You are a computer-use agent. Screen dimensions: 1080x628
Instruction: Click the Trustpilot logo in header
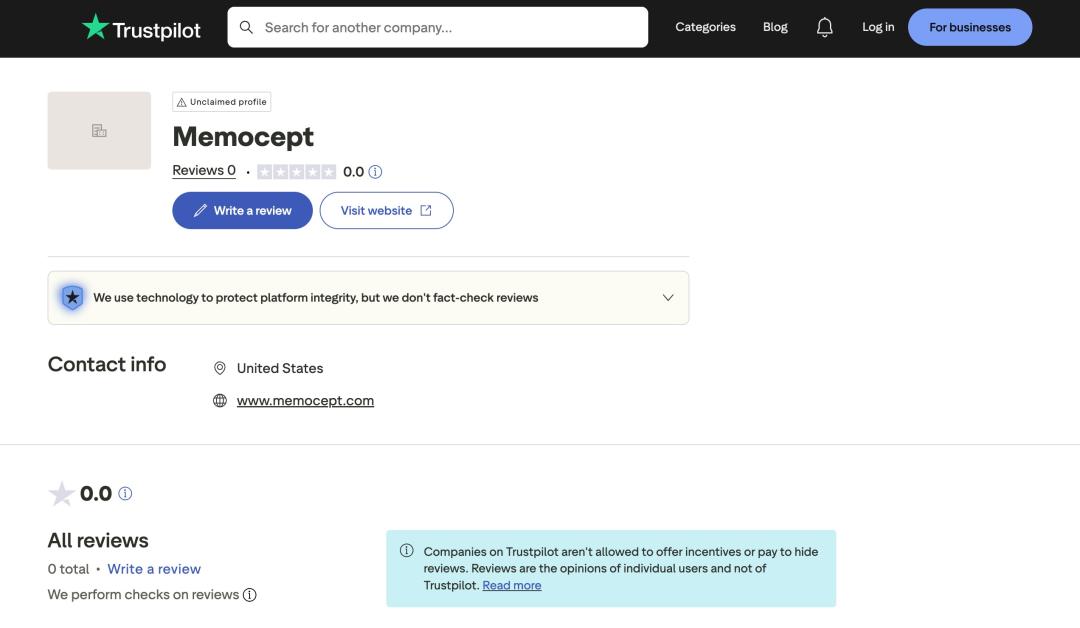[141, 28]
